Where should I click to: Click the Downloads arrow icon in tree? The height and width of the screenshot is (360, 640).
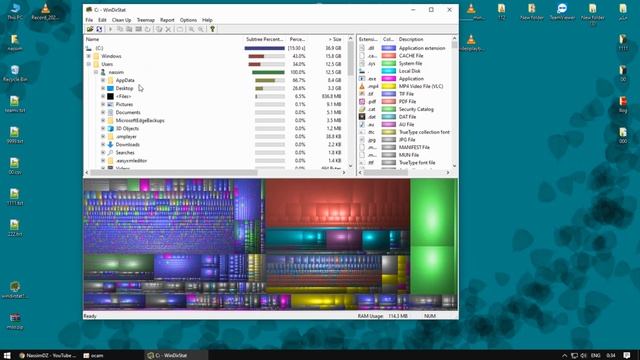tap(110, 144)
